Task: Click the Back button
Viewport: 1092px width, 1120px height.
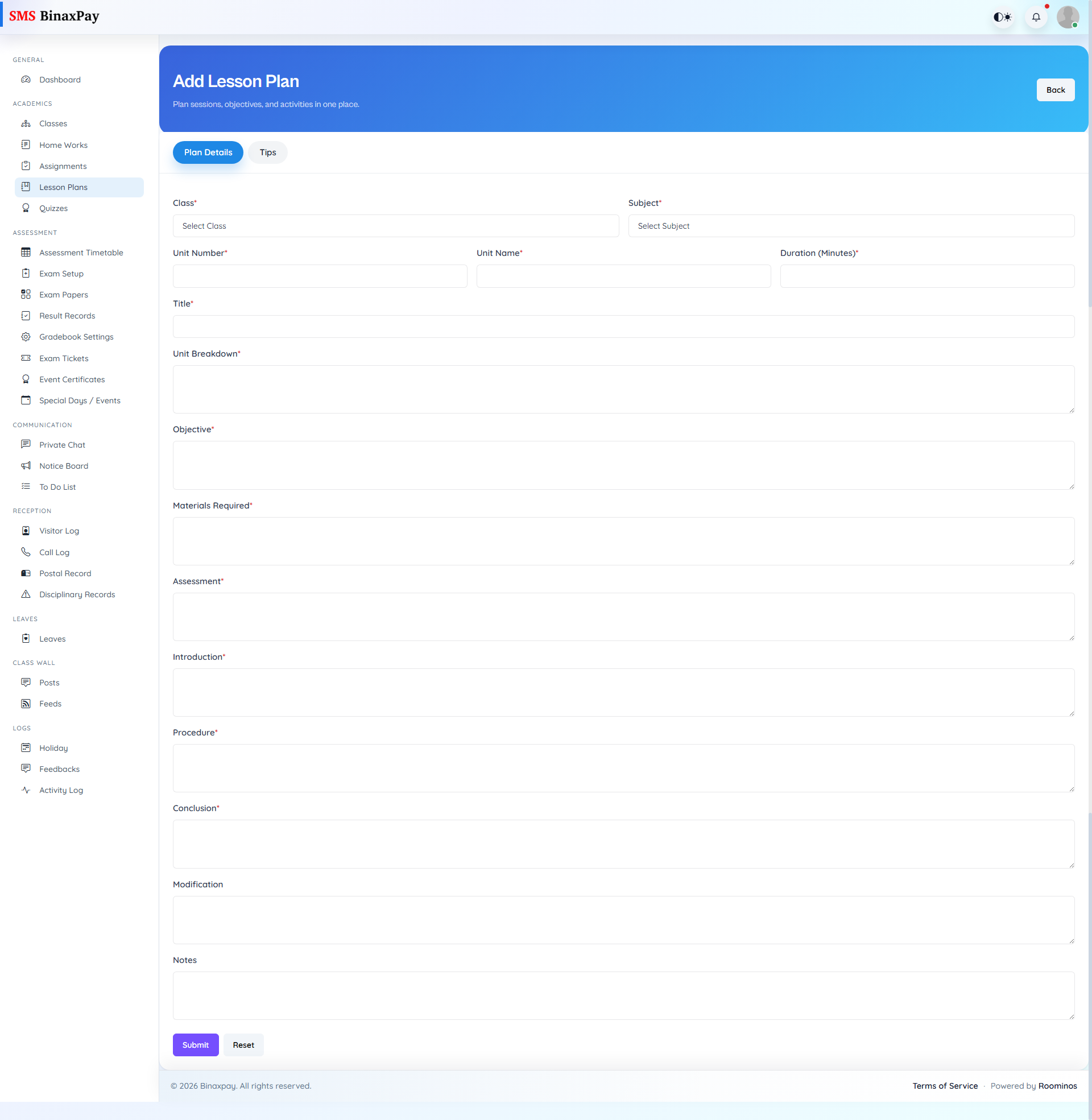Action: 1055,89
